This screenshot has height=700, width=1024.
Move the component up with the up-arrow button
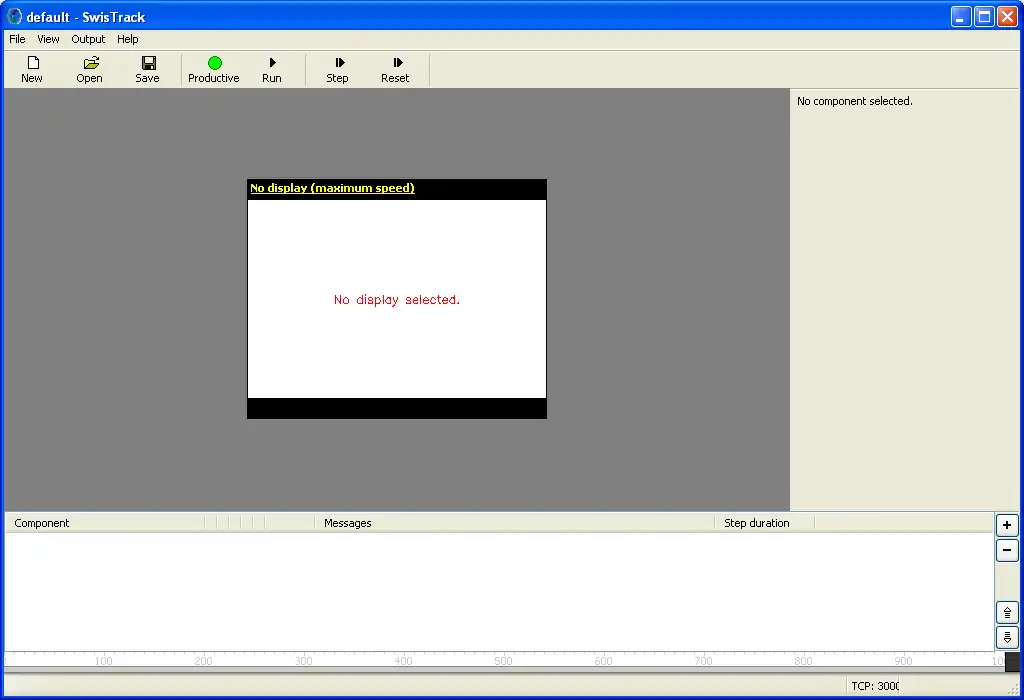(x=1007, y=613)
